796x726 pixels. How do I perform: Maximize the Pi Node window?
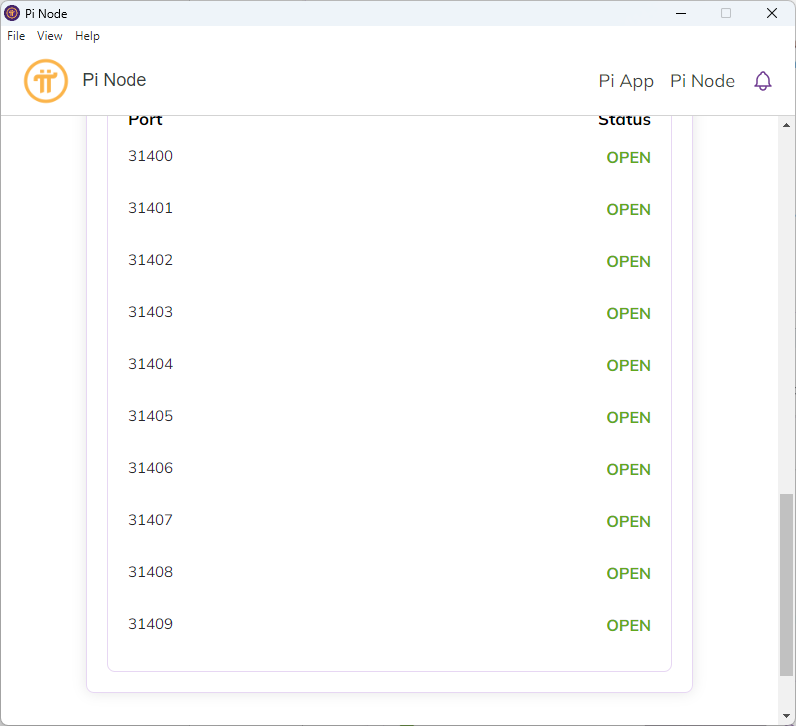[x=726, y=13]
